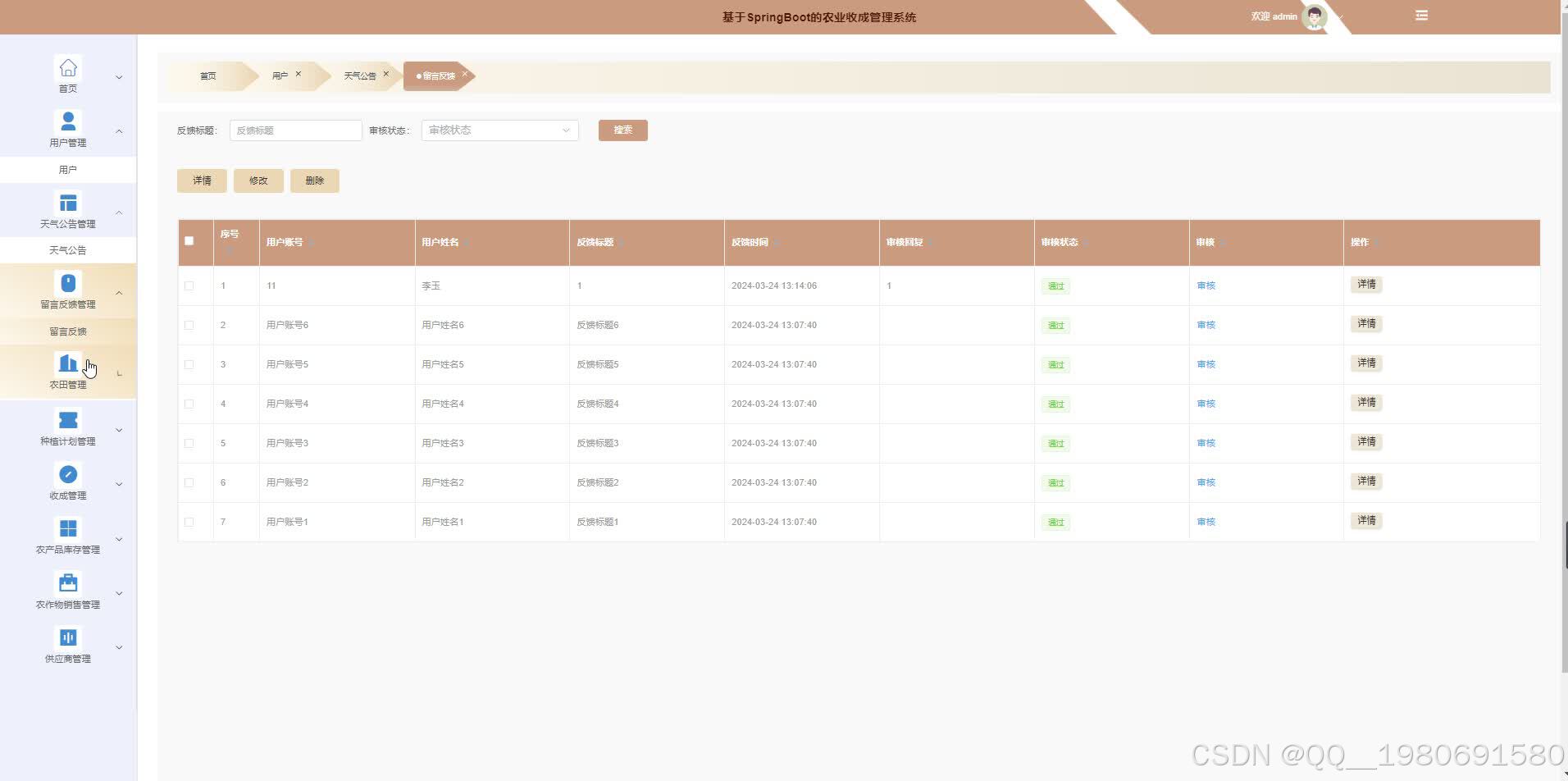Open 详情 for the 反馈标题2 row
The width and height of the screenshot is (1568, 781).
coord(1366,481)
